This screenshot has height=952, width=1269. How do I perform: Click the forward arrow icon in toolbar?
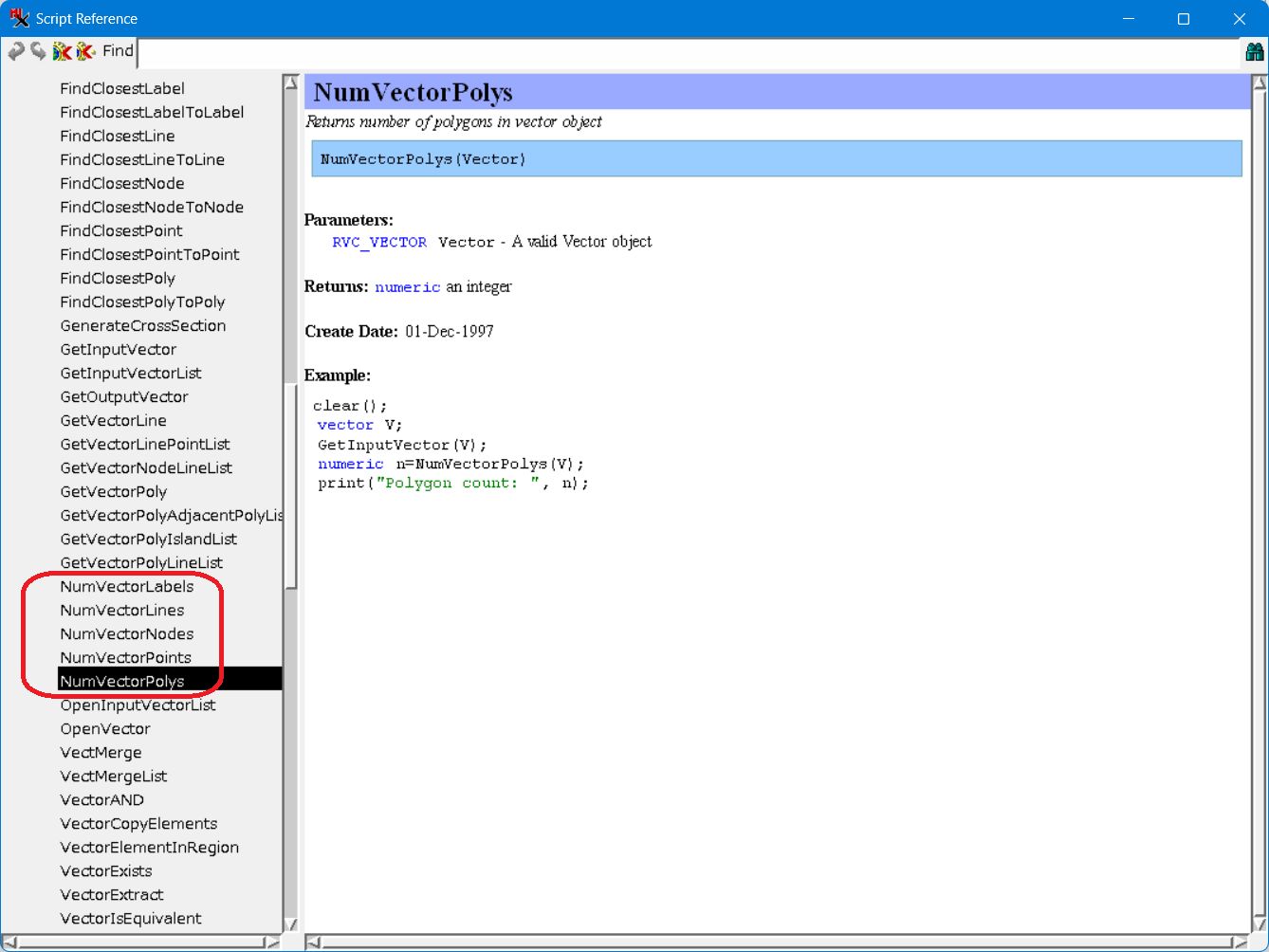(38, 51)
